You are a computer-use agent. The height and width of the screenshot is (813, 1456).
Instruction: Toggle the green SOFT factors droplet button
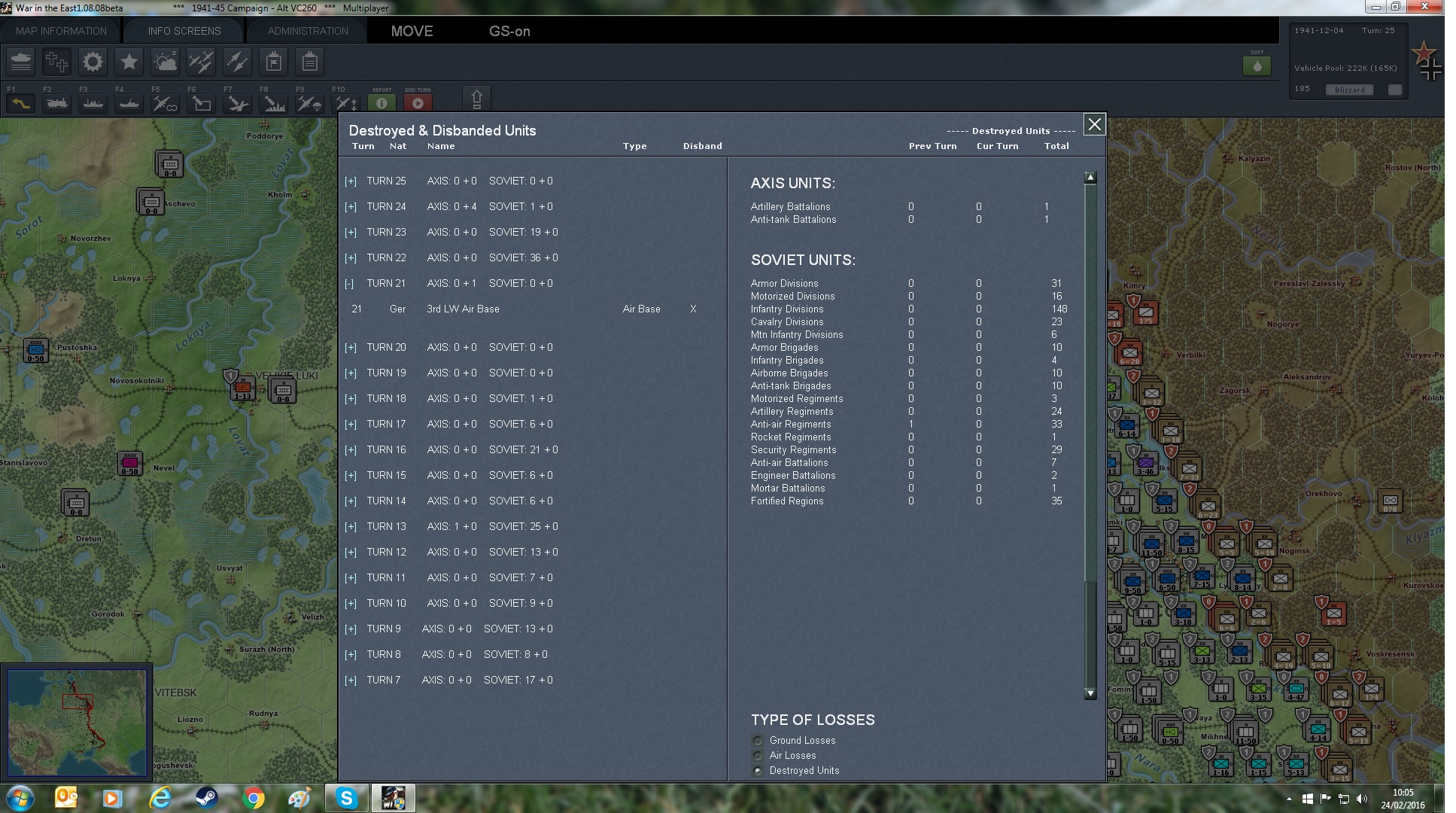coord(1257,65)
